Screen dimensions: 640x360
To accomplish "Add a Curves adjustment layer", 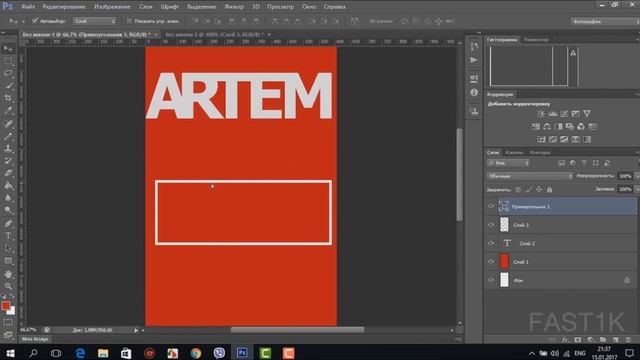I will 564,113.
